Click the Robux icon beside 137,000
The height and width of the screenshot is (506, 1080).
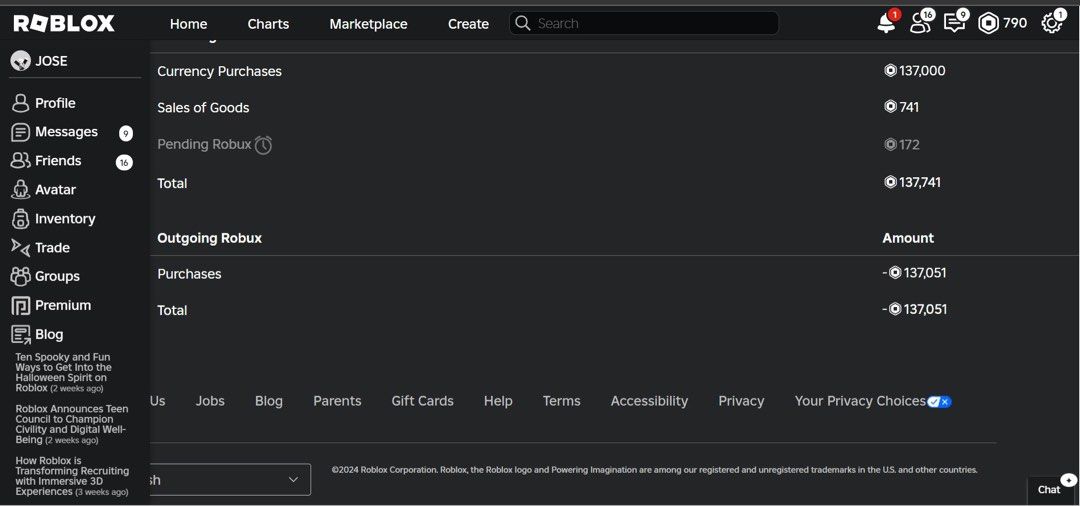[890, 70]
